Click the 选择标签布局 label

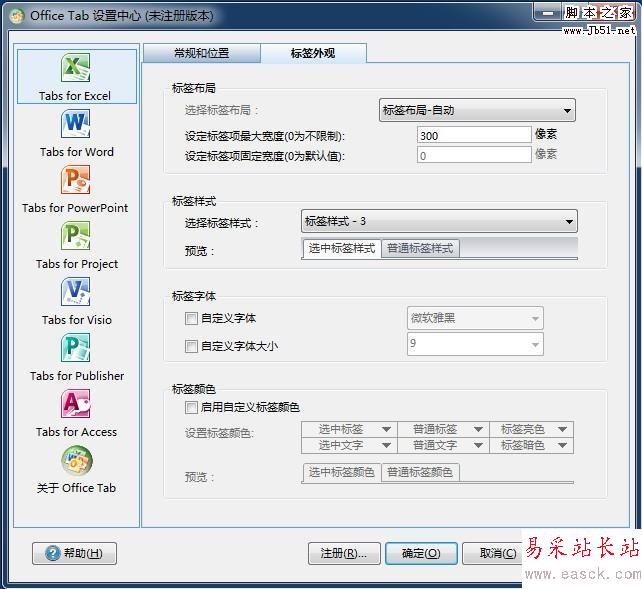pos(222,110)
